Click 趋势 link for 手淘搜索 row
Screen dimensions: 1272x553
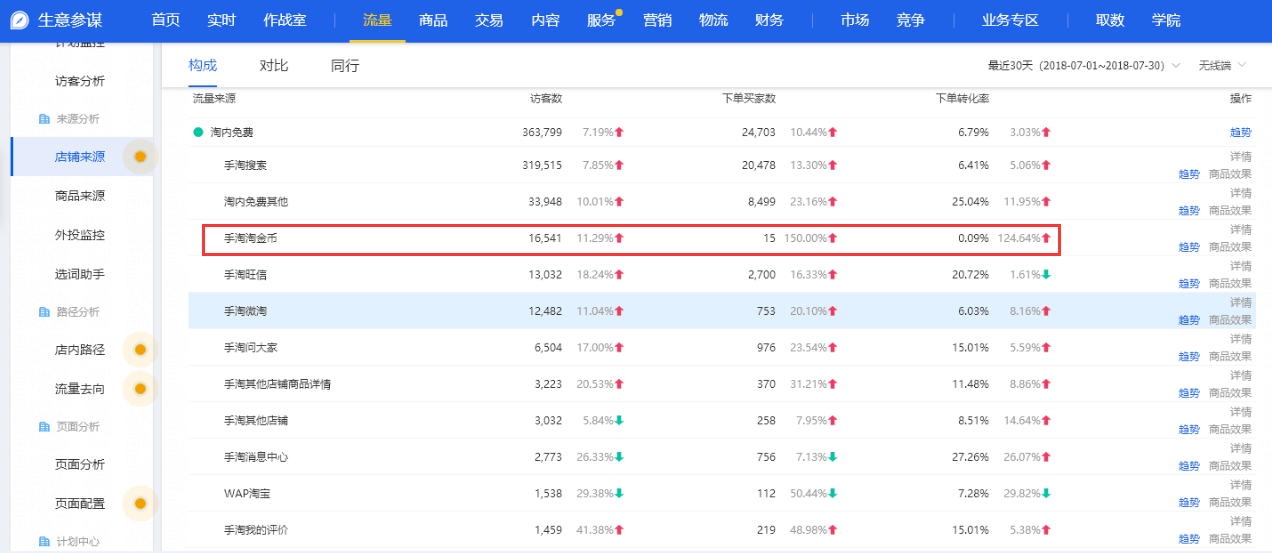pyautogui.click(x=1189, y=174)
